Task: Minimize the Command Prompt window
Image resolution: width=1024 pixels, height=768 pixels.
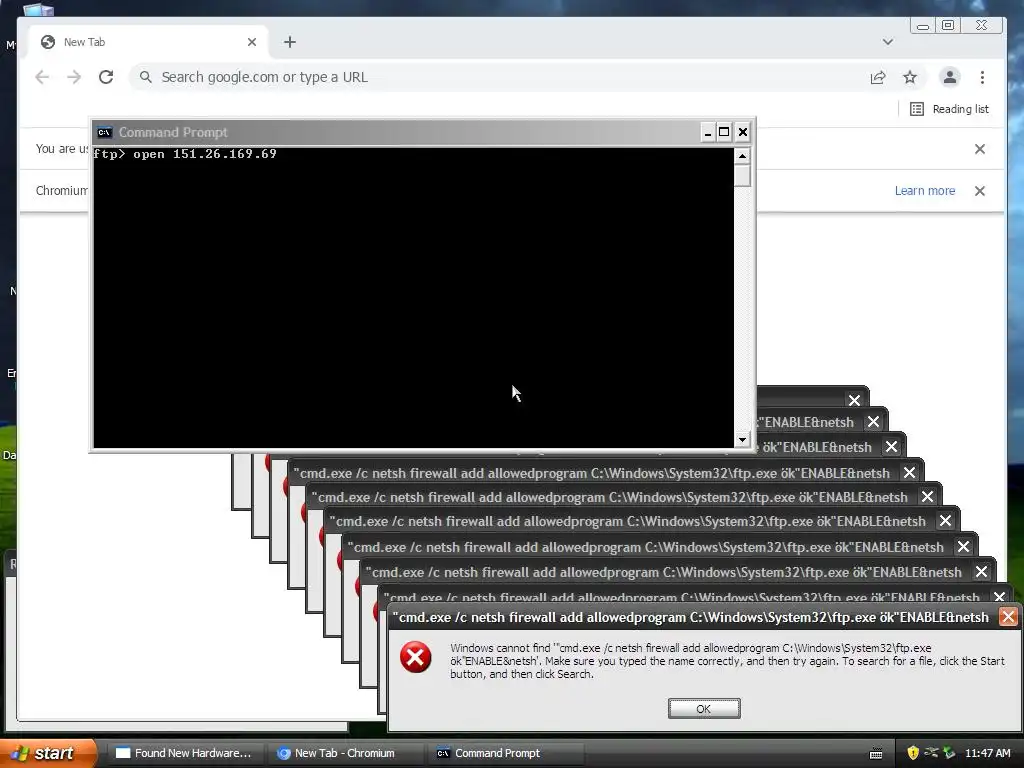Action: (x=707, y=133)
